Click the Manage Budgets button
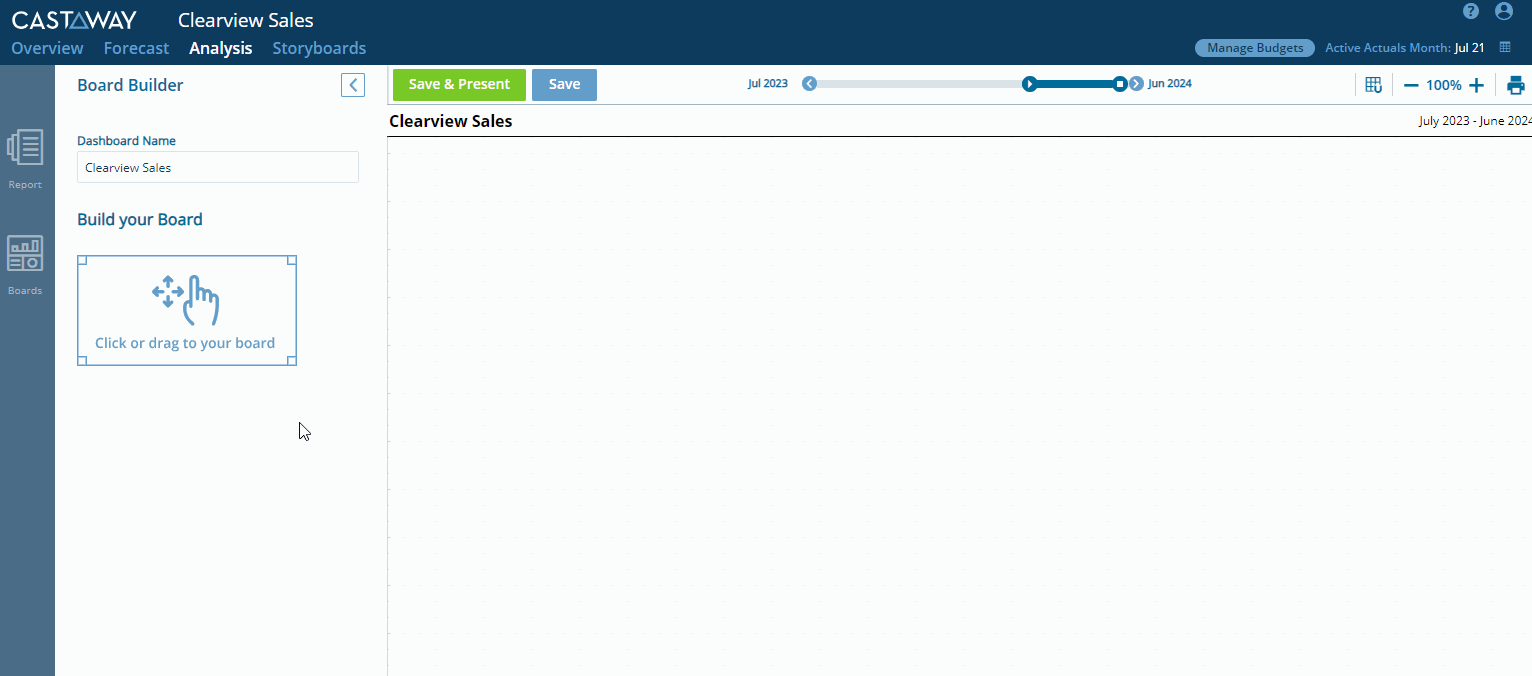Image resolution: width=1532 pixels, height=676 pixels. [x=1255, y=48]
